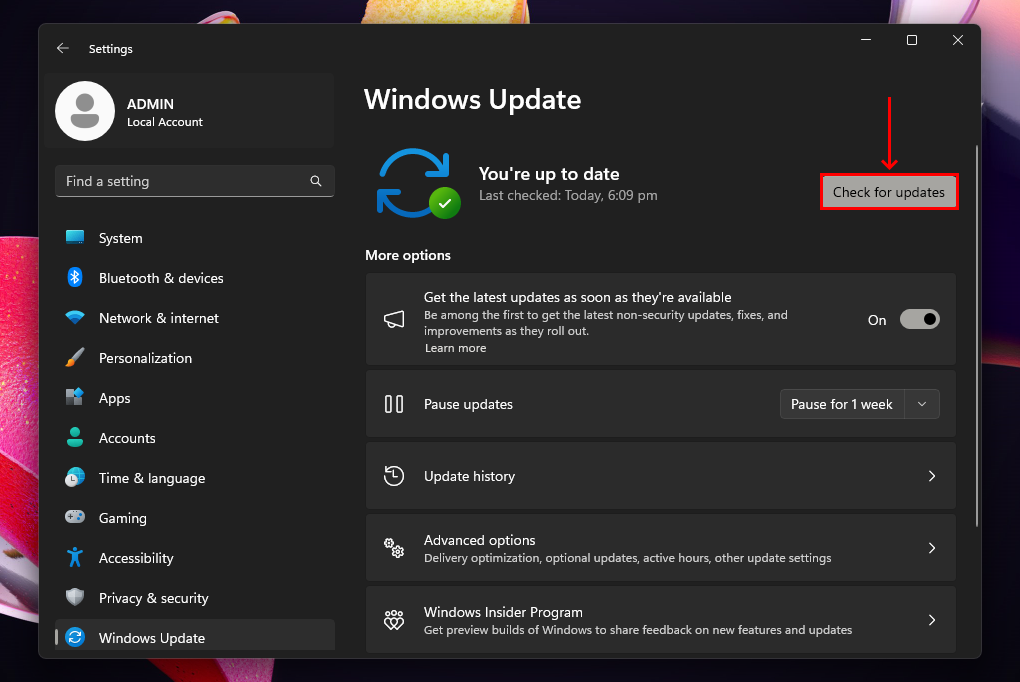Open the Apps settings category
Screen dimensions: 1020x682
(195, 398)
